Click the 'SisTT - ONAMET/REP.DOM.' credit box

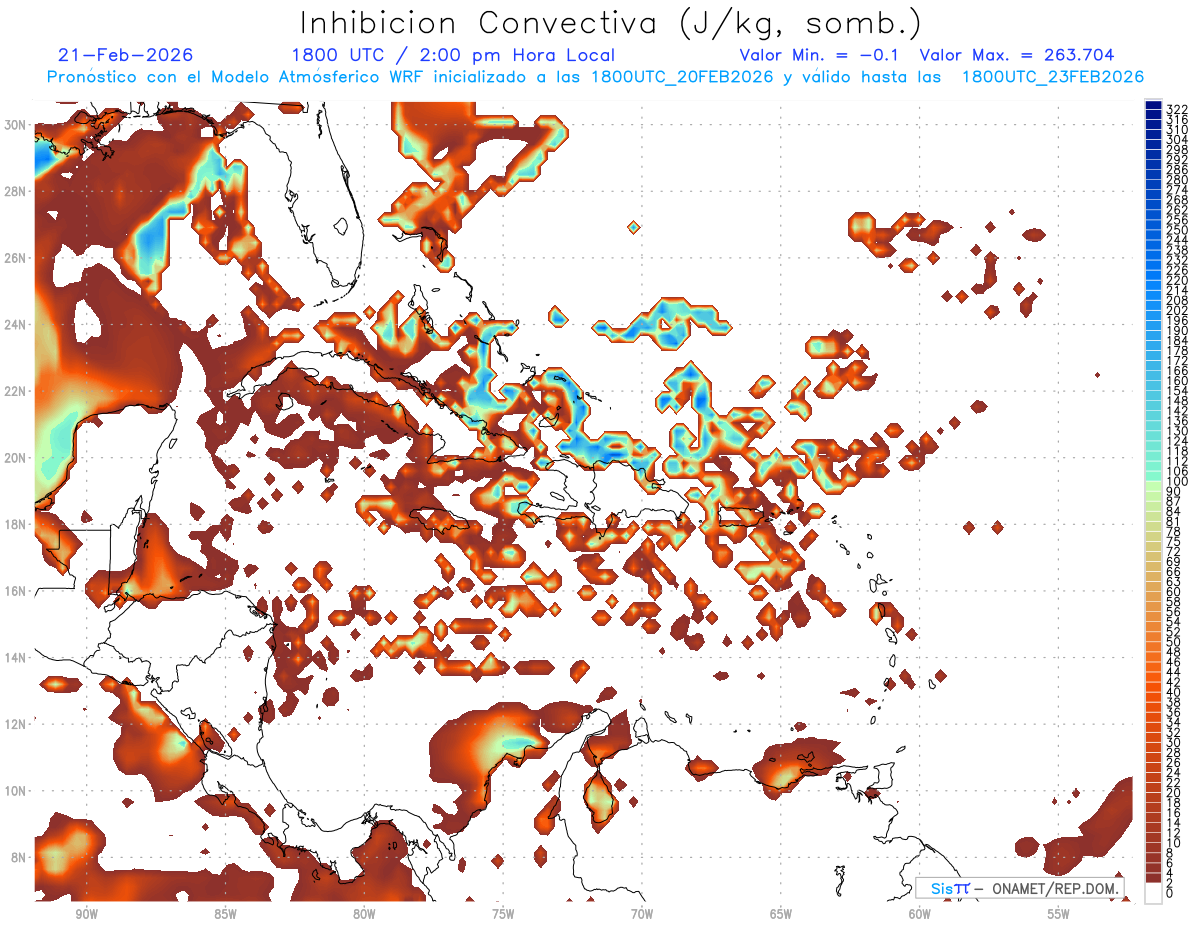coord(1020,888)
